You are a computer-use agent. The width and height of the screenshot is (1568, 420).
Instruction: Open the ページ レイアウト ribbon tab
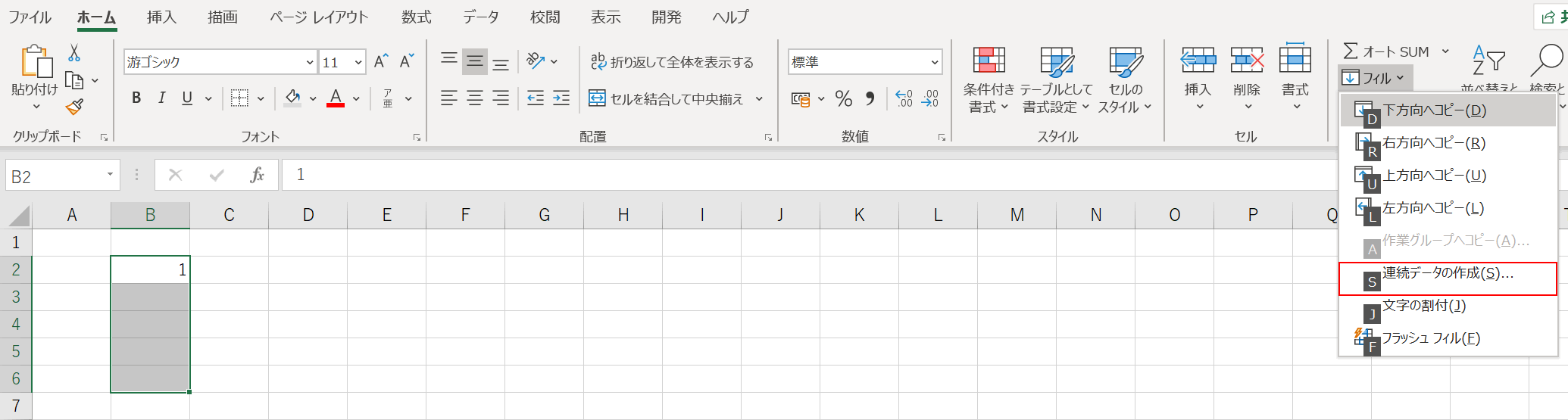[x=319, y=17]
